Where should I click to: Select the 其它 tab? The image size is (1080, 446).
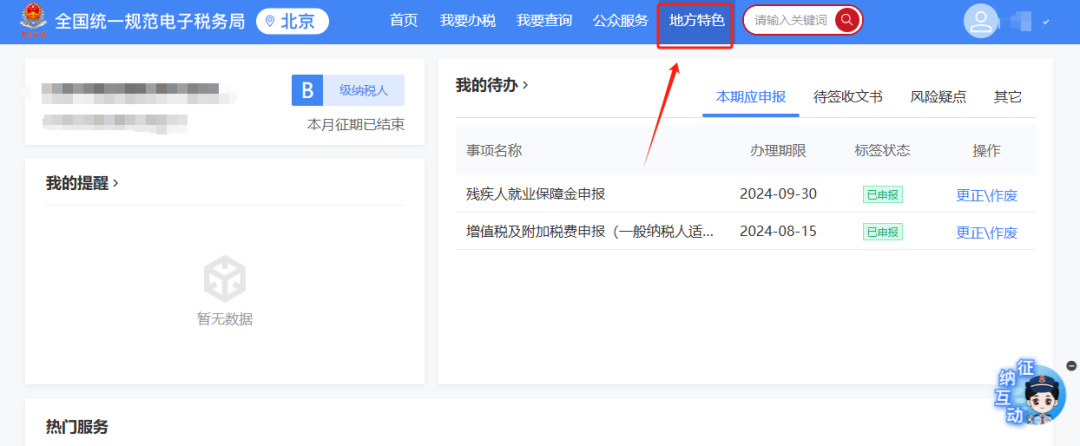click(1008, 97)
